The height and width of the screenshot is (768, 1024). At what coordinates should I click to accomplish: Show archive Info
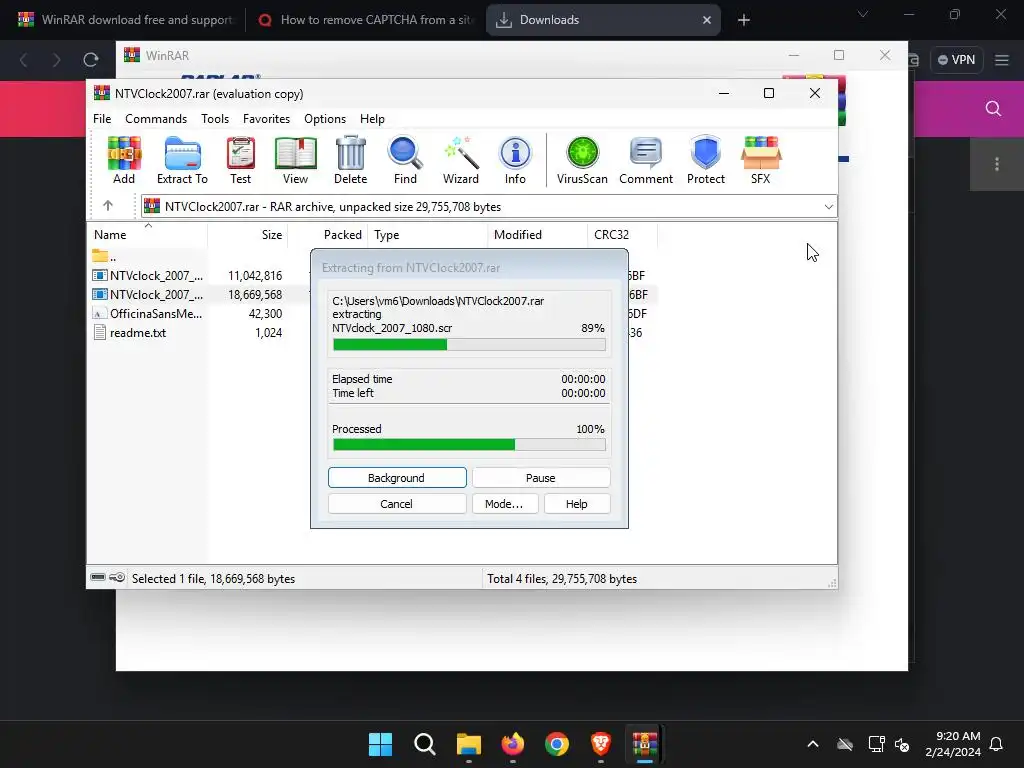(x=515, y=161)
